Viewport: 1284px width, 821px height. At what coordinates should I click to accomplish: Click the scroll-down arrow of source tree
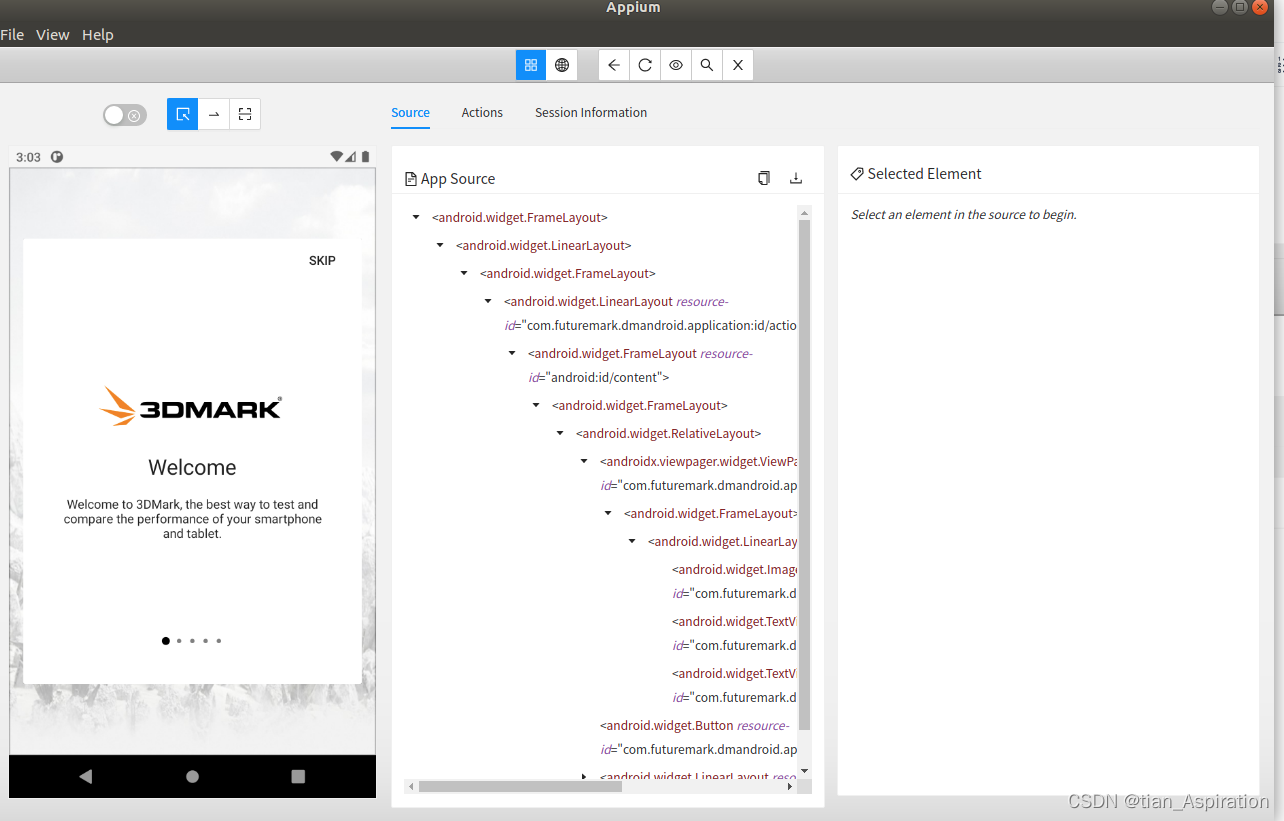click(804, 771)
